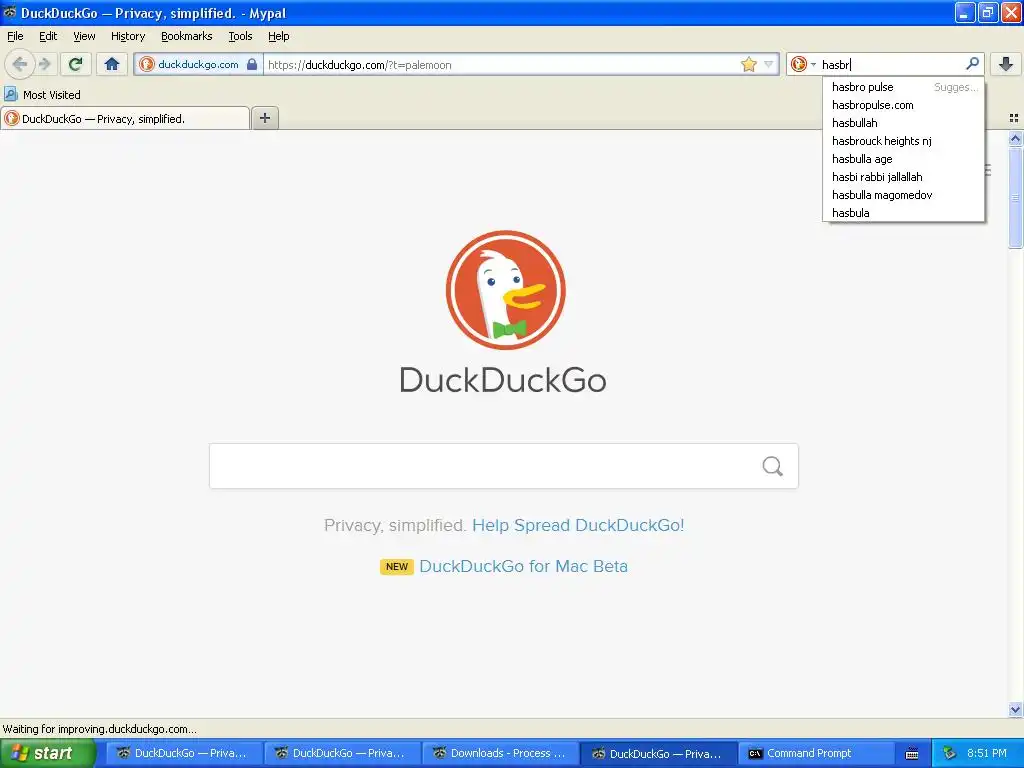Open the History menu
1024x768 pixels.
pos(127,36)
